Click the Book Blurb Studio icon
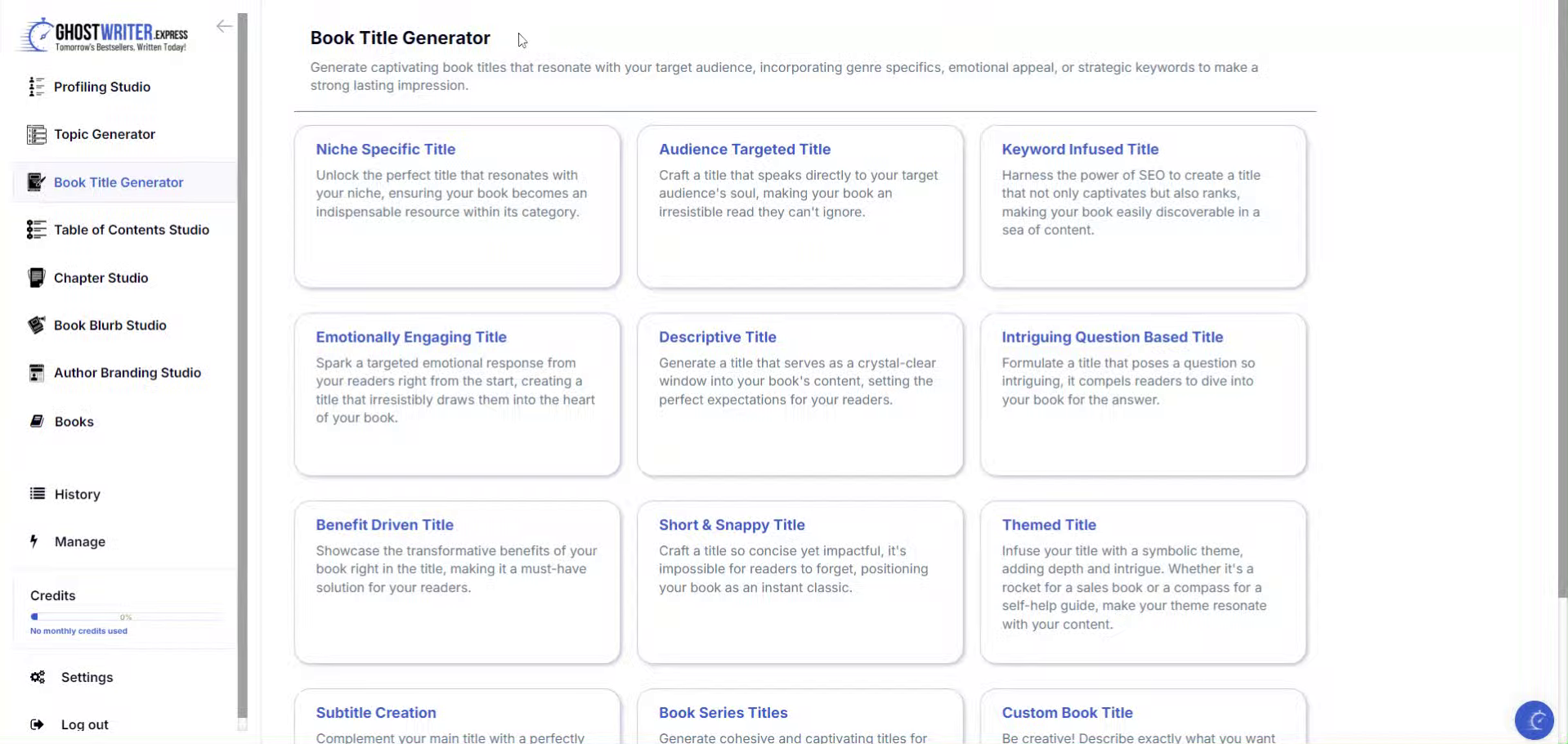The image size is (1568, 744). click(x=36, y=325)
